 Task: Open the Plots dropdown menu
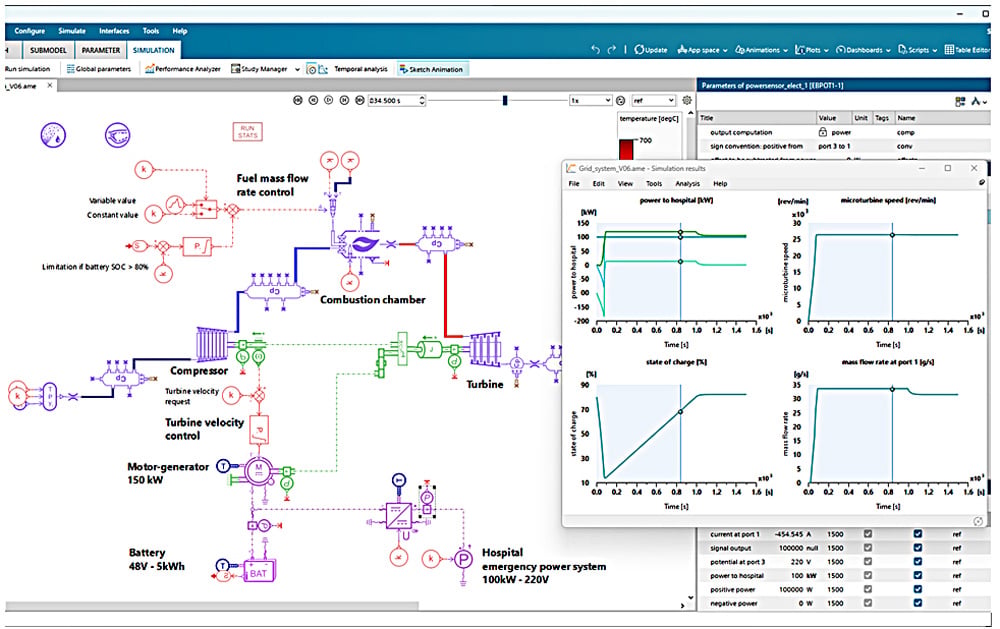click(812, 50)
